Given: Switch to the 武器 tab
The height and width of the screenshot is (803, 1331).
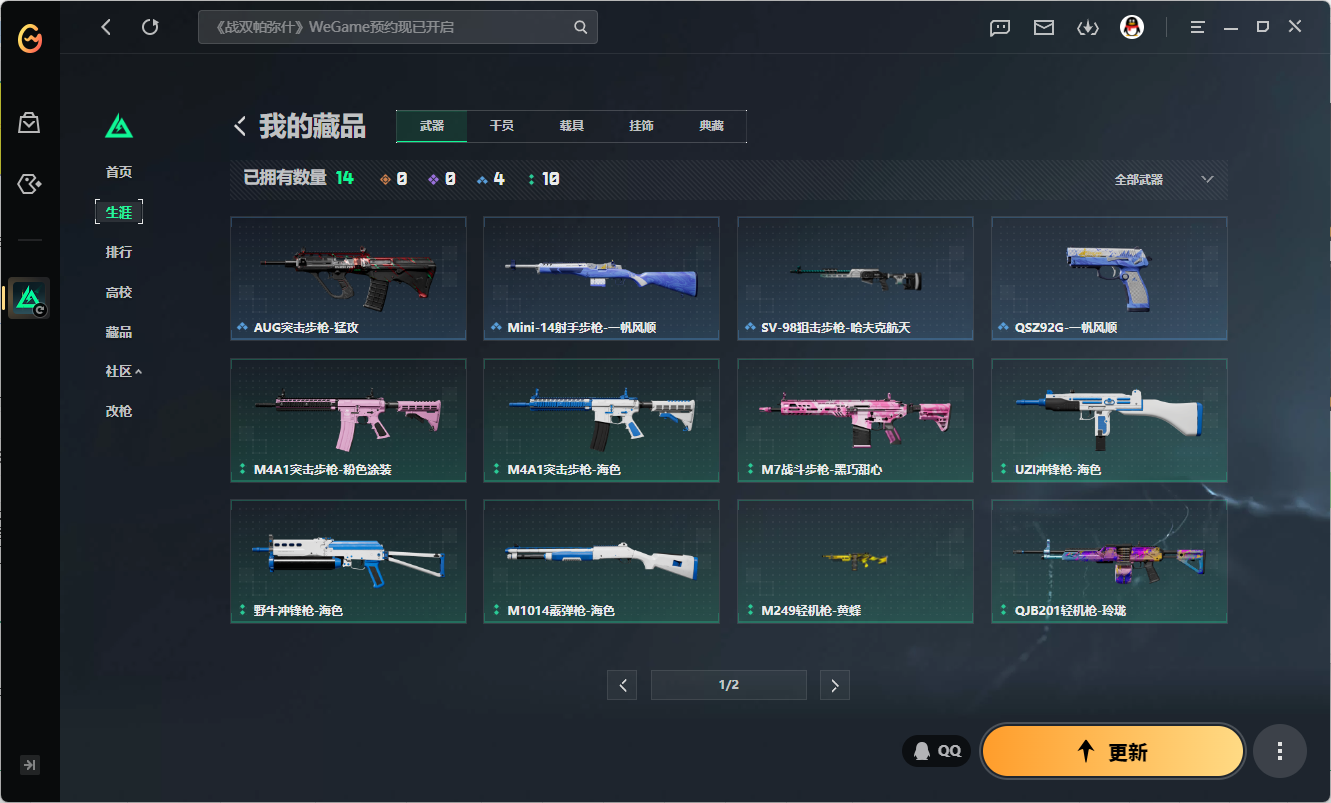Looking at the screenshot, I should click(432, 126).
